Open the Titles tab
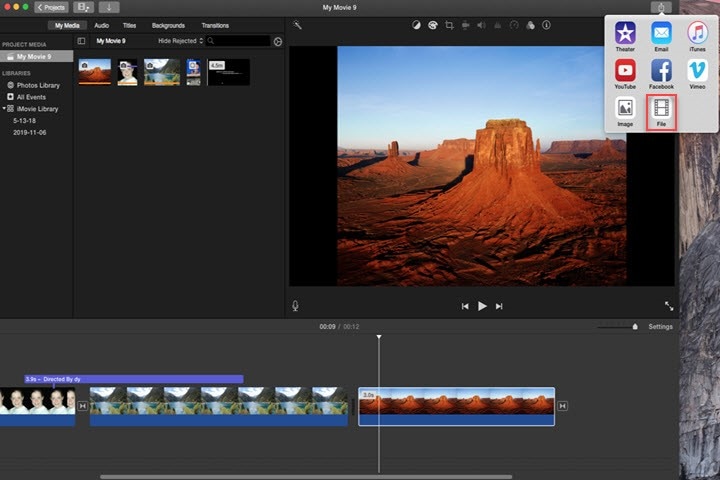 129,25
